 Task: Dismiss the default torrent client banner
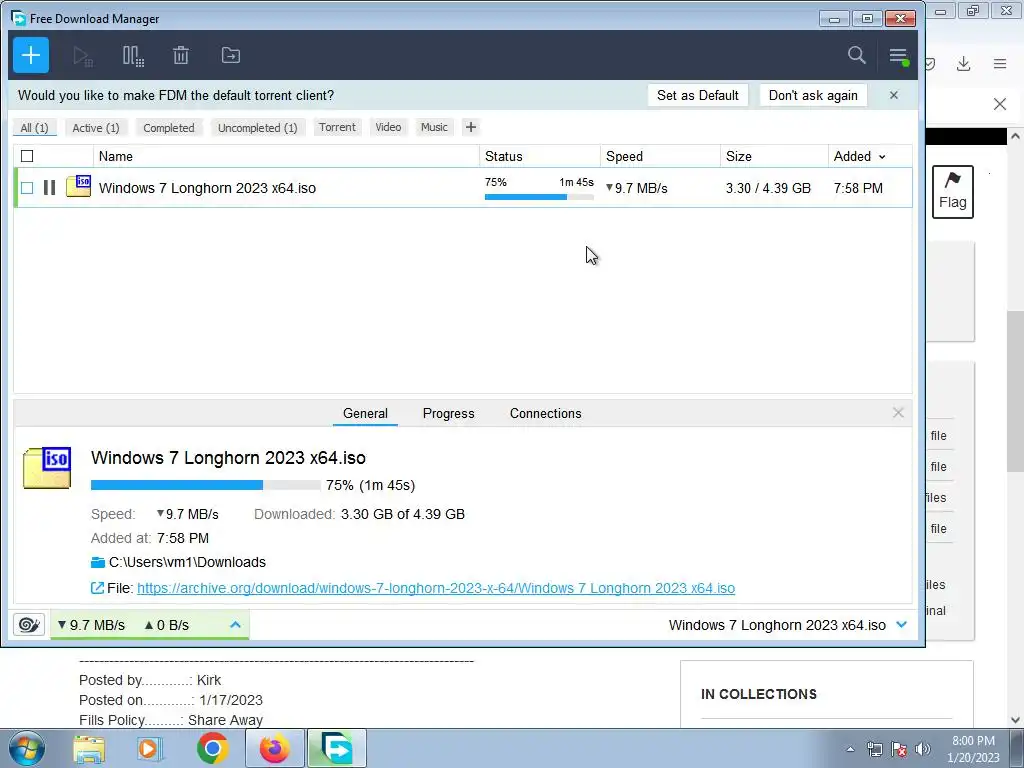coord(894,95)
